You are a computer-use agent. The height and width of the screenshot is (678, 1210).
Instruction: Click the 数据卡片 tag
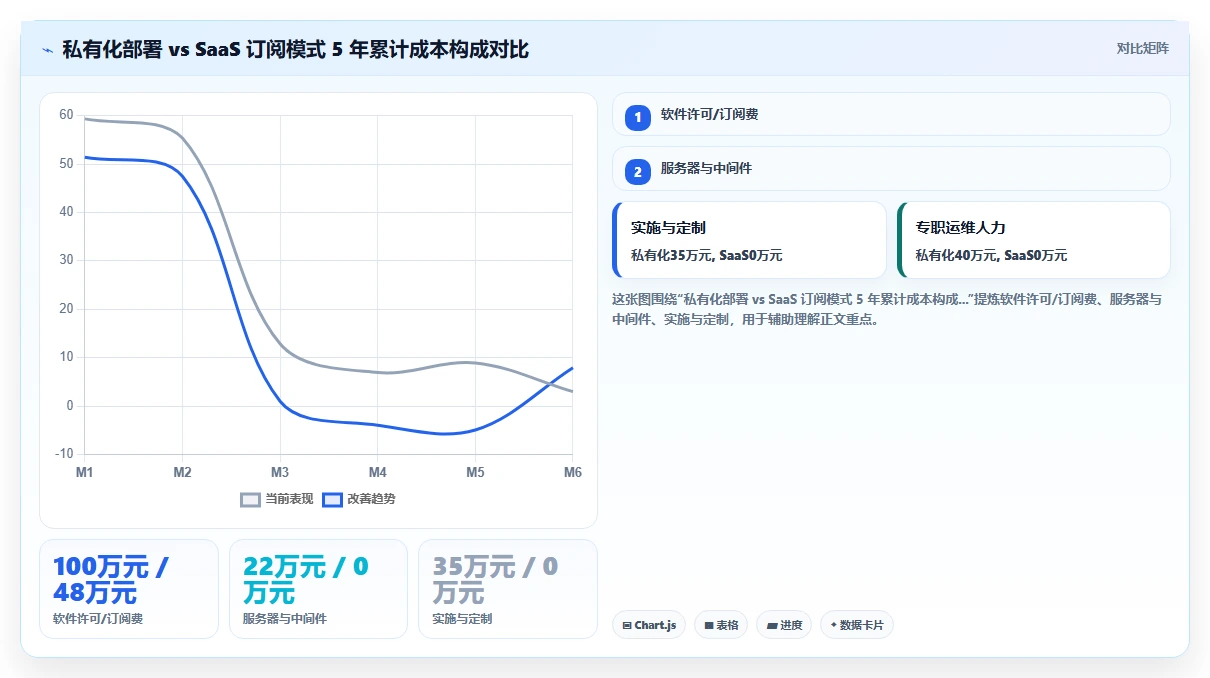click(857, 625)
